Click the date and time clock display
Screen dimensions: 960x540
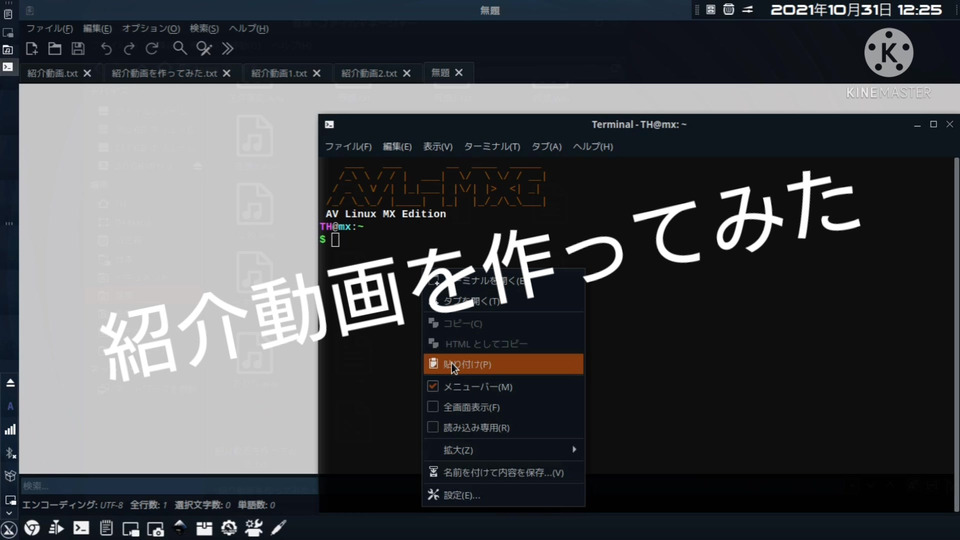click(856, 10)
